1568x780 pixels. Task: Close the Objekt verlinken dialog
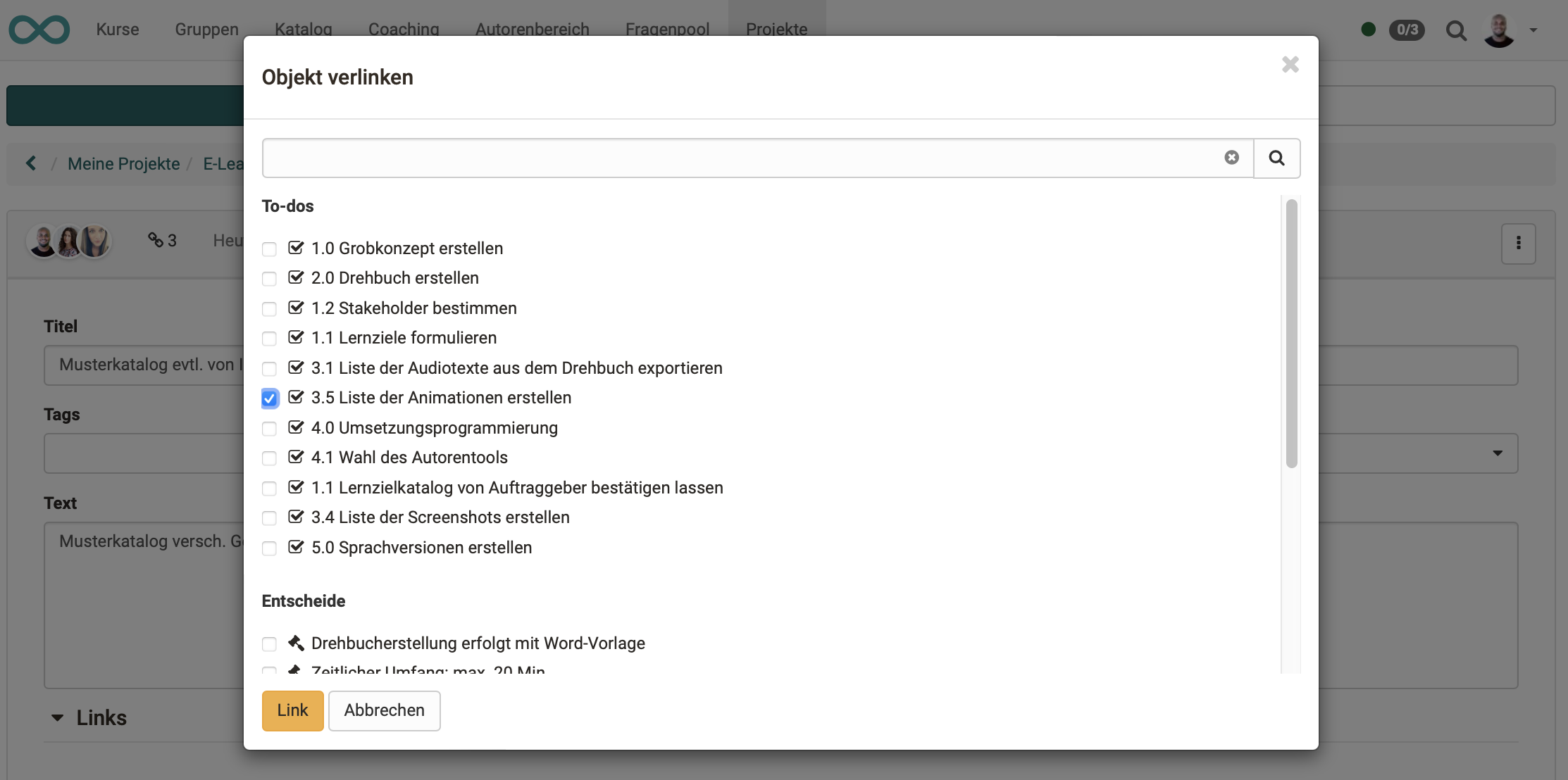coord(1290,65)
